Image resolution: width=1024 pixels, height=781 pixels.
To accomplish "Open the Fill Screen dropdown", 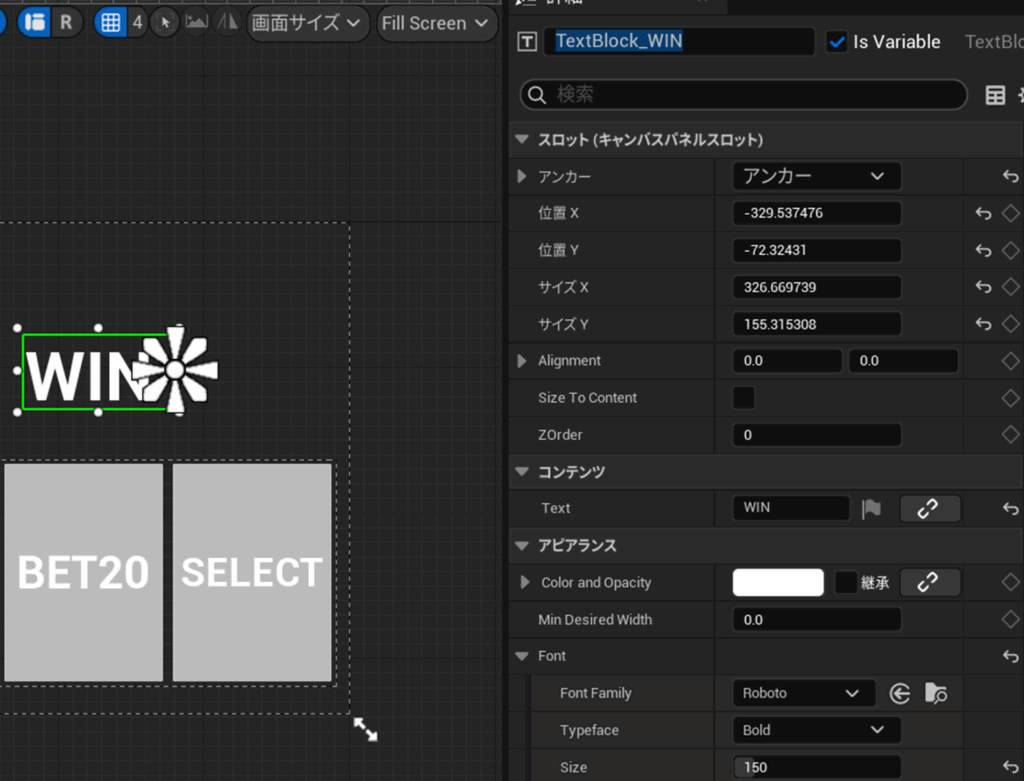I will (436, 23).
